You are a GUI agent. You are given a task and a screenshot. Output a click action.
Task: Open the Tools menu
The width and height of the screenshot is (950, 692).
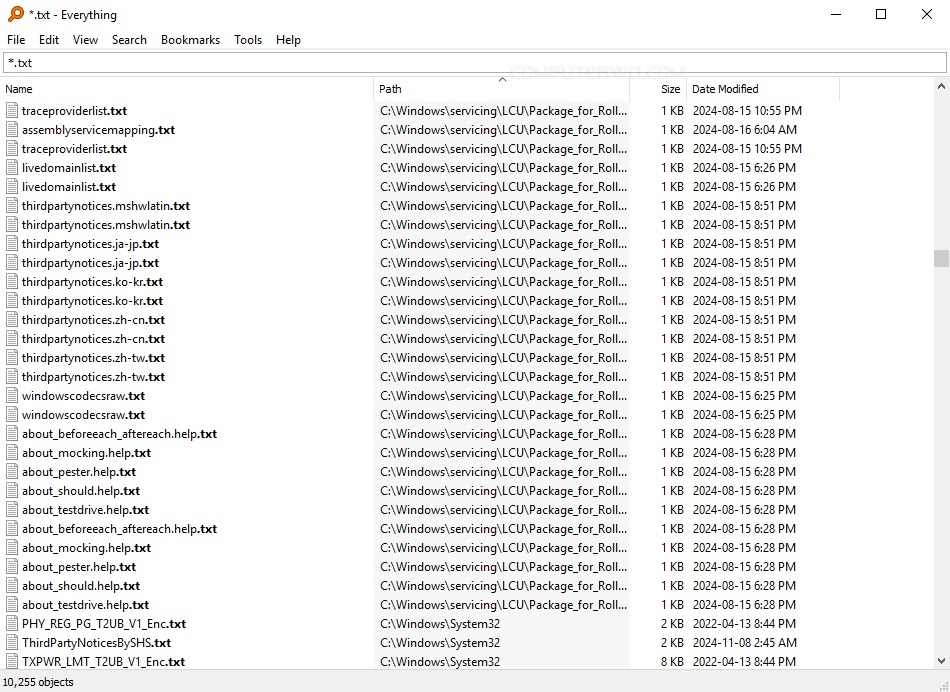[248, 40]
